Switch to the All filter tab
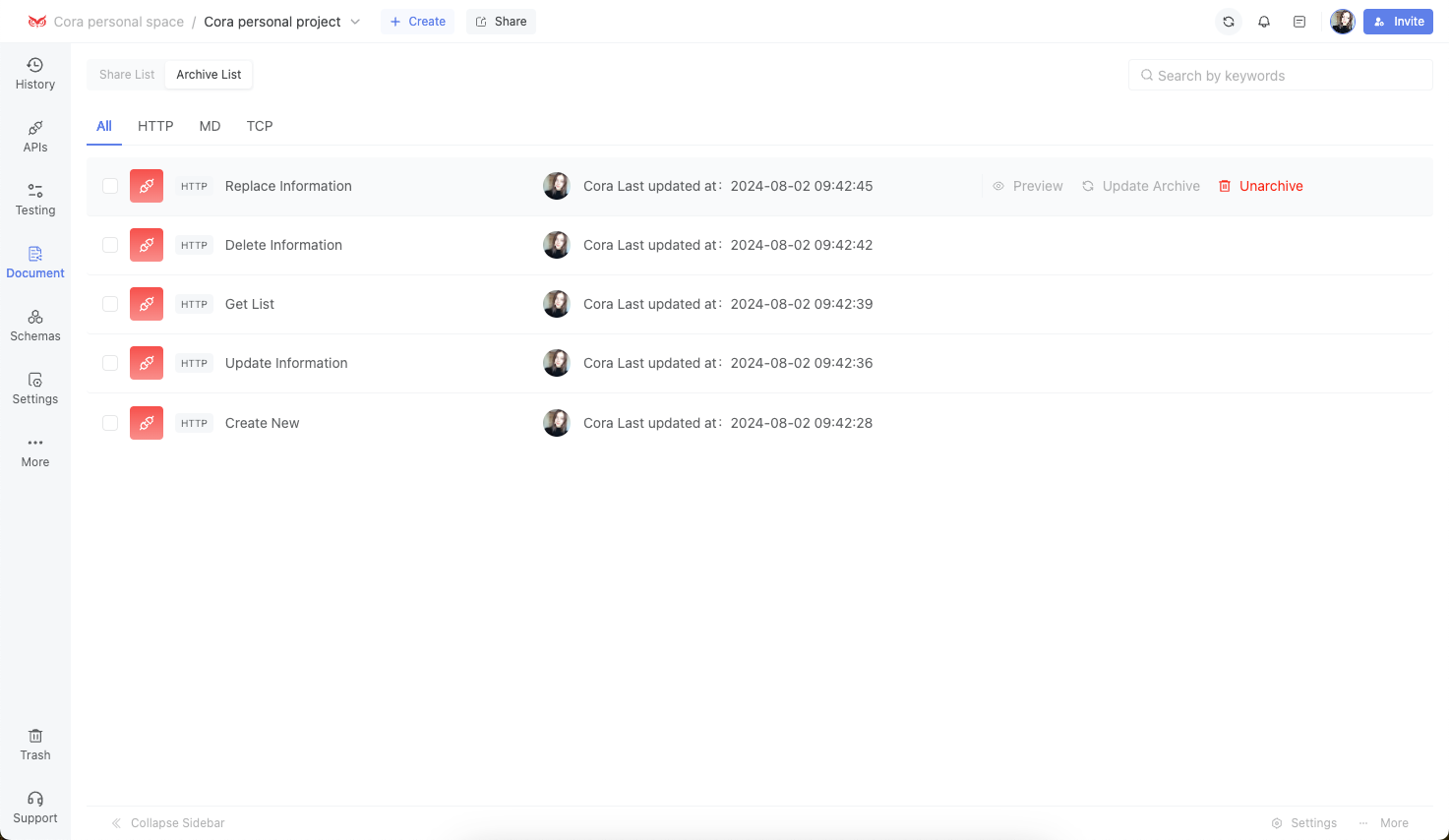1449x840 pixels. (104, 126)
